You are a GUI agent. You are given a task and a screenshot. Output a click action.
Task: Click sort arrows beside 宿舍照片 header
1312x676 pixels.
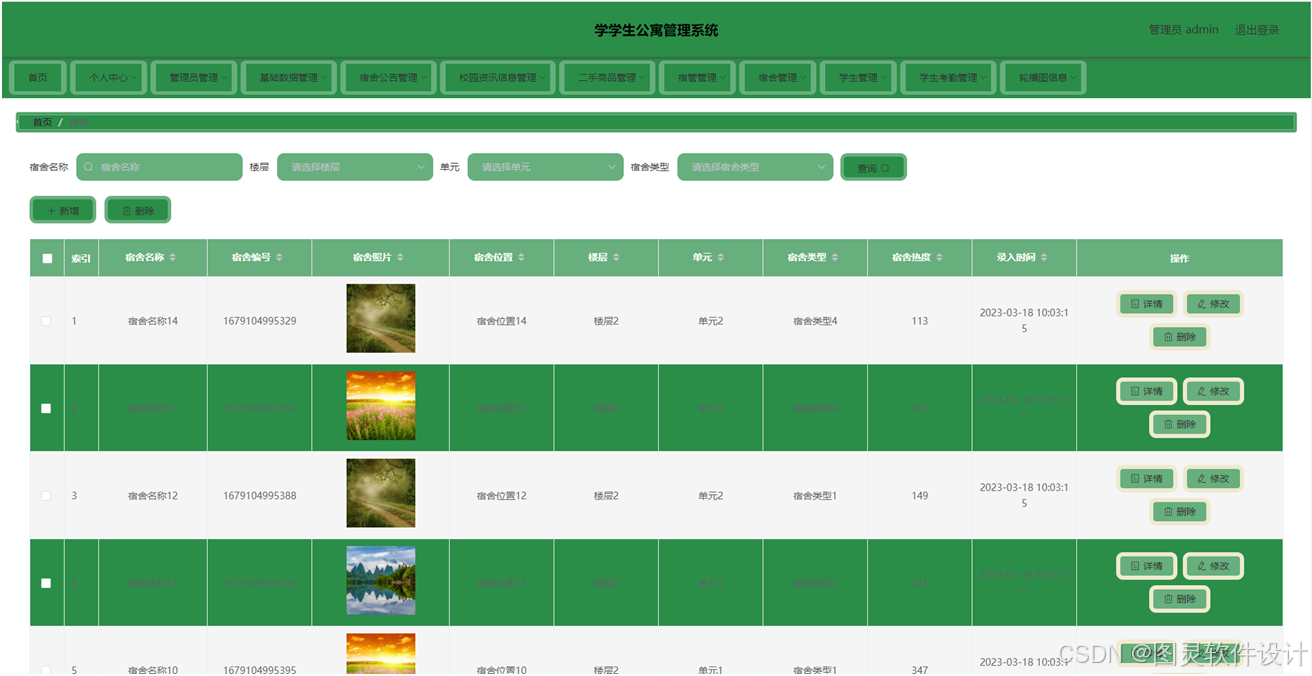coord(400,258)
